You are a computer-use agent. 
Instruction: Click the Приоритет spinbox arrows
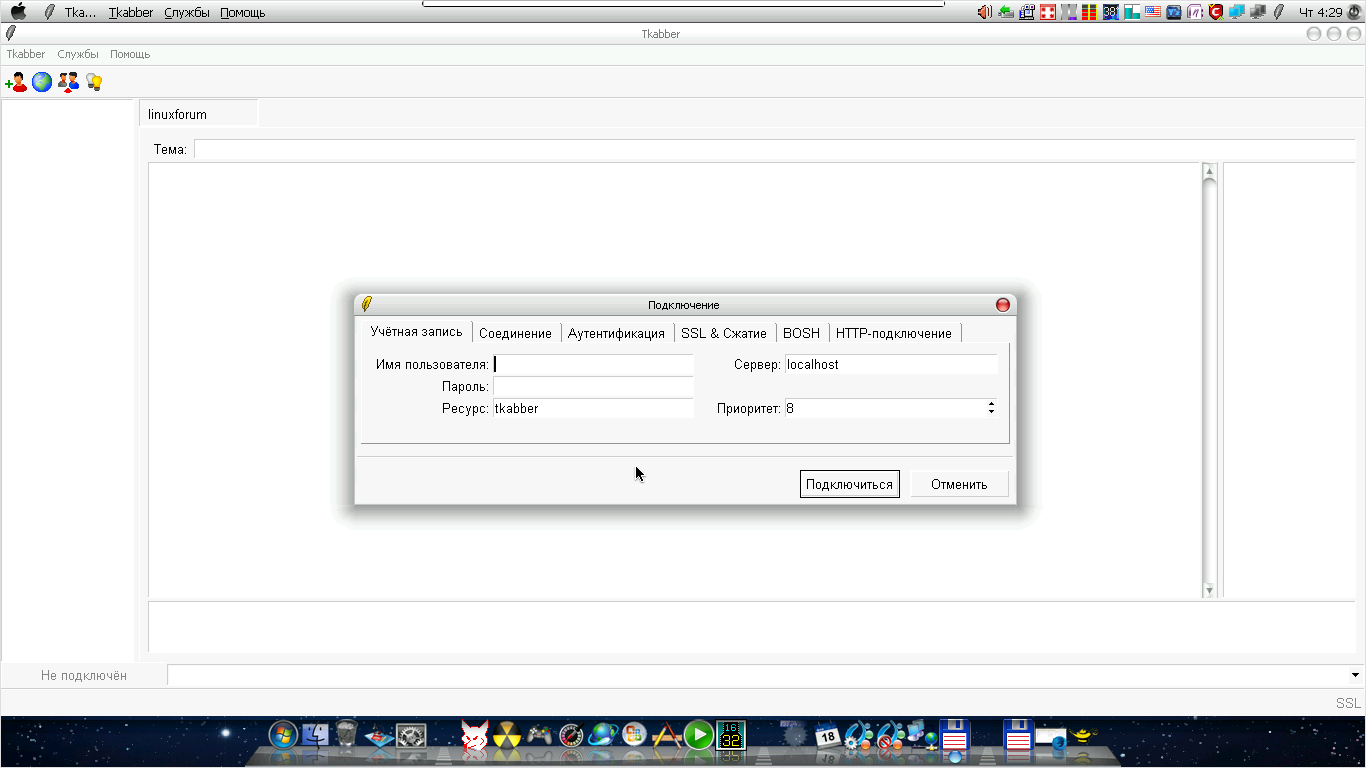[991, 408]
